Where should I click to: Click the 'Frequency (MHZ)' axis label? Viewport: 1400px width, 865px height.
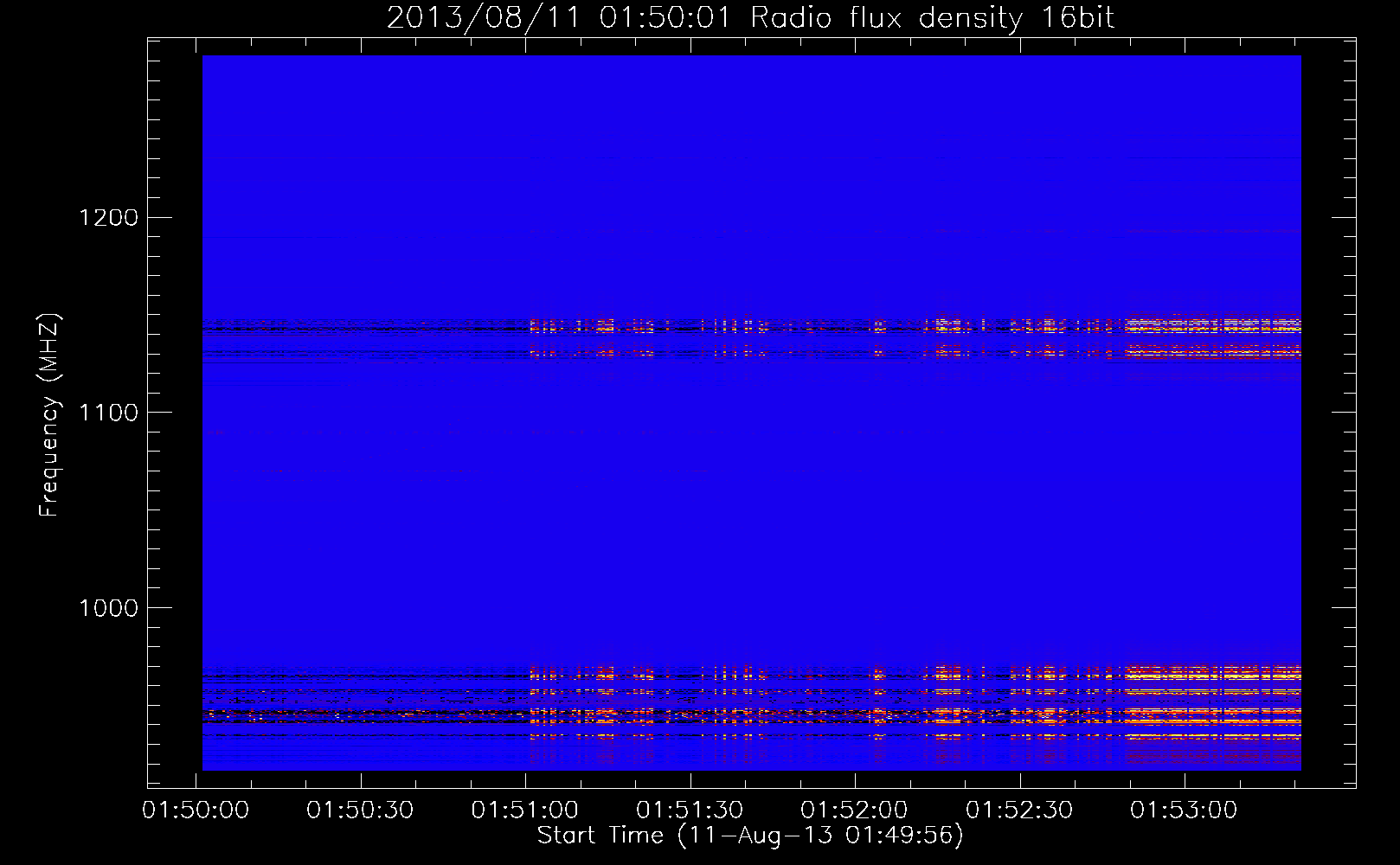tap(49, 415)
